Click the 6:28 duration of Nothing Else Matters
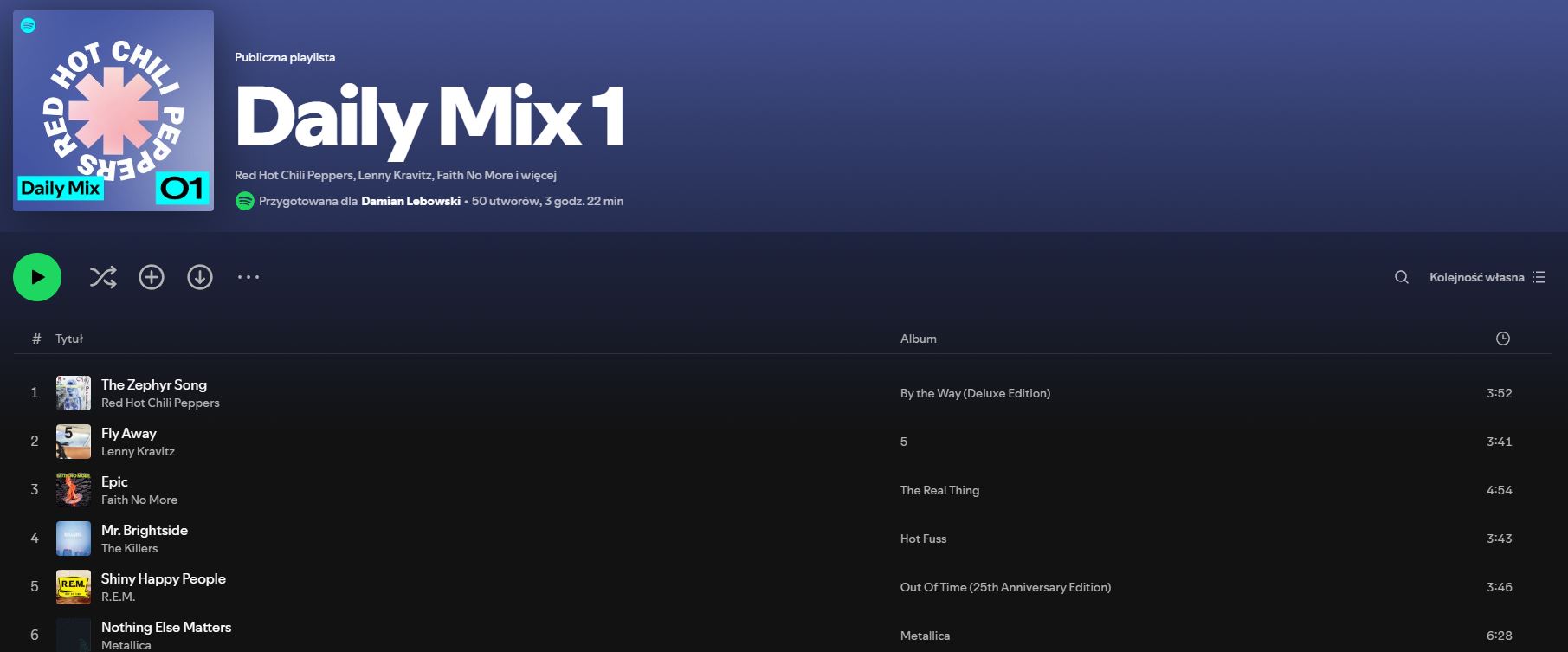The height and width of the screenshot is (652, 1568). (1500, 636)
